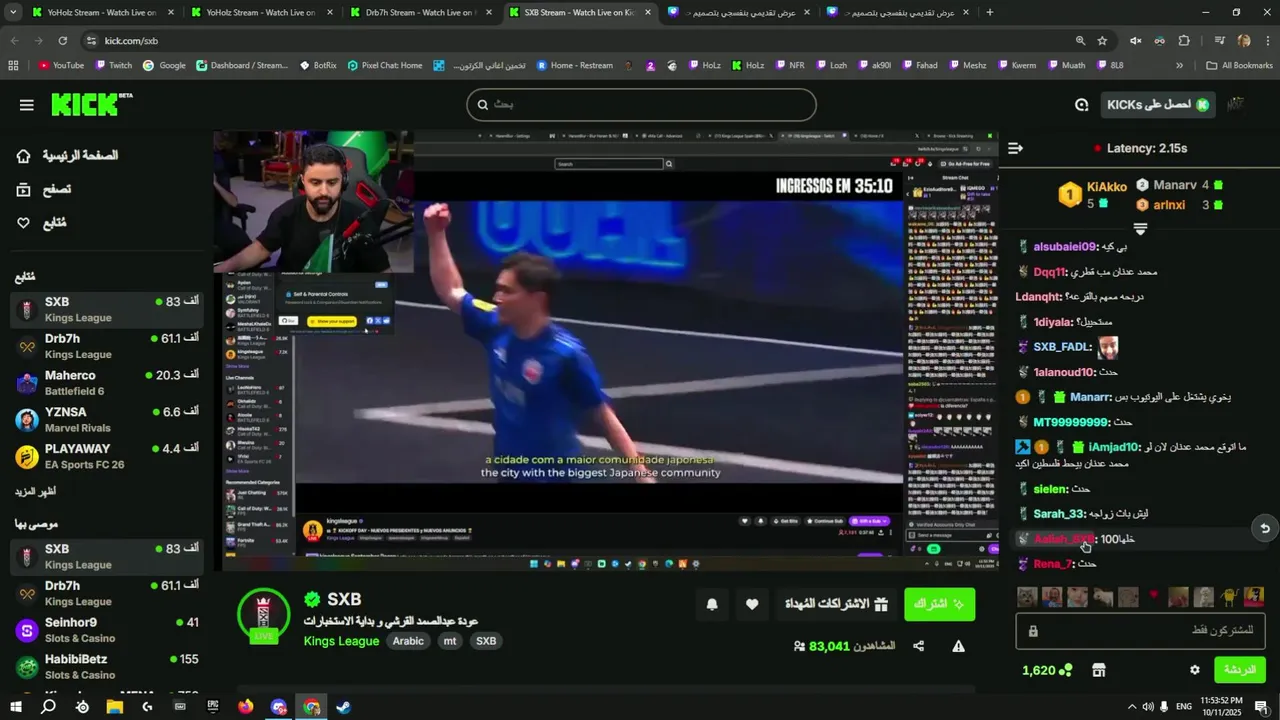Image resolution: width=1280 pixels, height=720 pixels.
Task: Open Firefox from the taskbar
Action: point(246,707)
